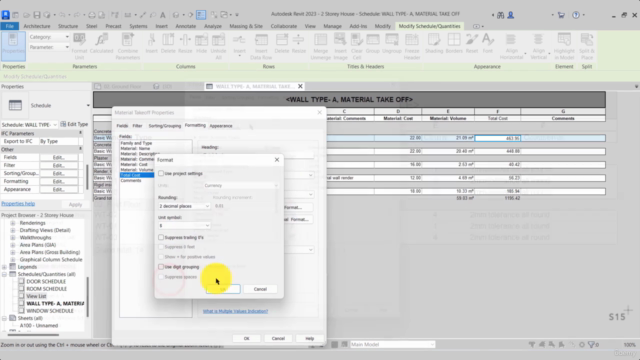This screenshot has height=360, width=640.
Task: Click the Font ribbon icon
Action: tap(487, 44)
